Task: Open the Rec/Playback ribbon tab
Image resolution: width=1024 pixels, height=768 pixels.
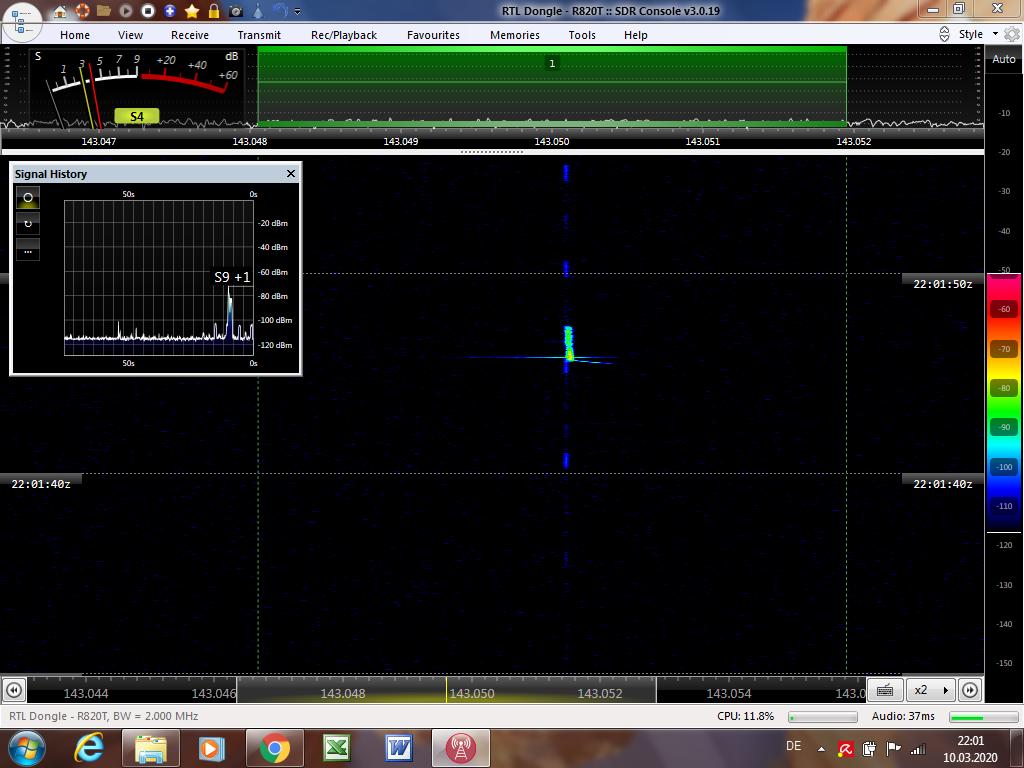Action: pos(344,35)
